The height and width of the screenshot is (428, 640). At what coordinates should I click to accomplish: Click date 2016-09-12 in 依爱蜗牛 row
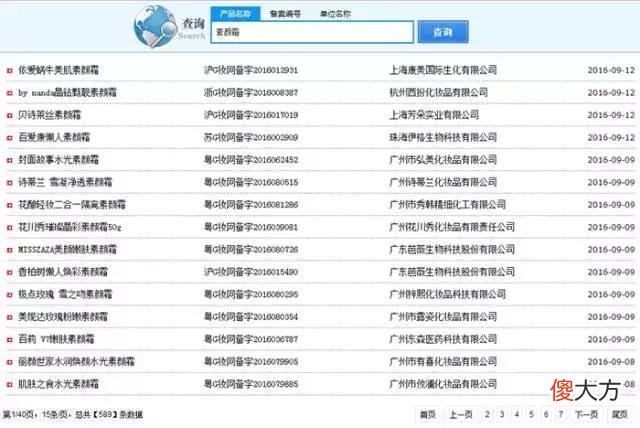pyautogui.click(x=611, y=70)
